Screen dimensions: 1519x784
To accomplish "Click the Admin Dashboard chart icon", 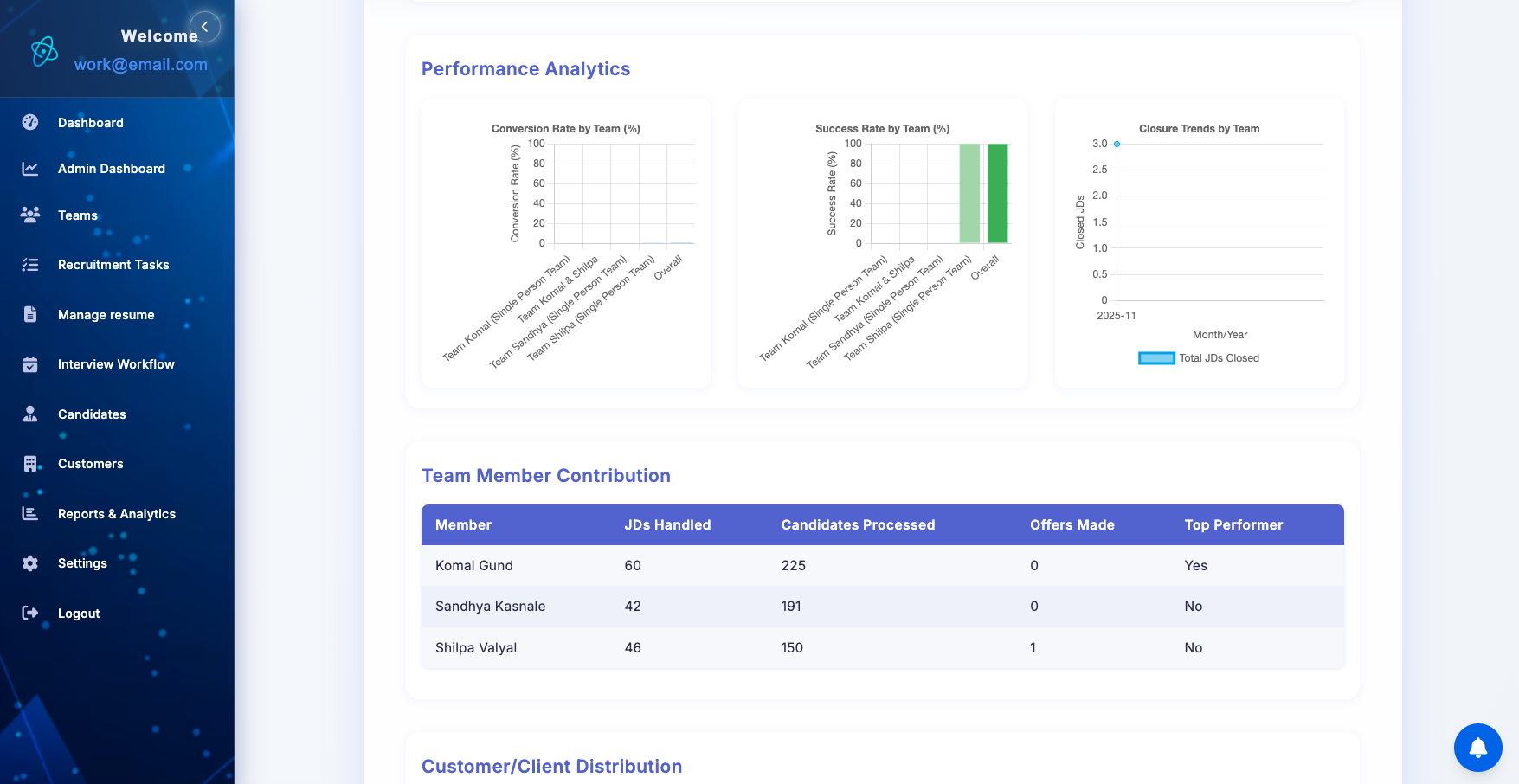I will 30,169.
